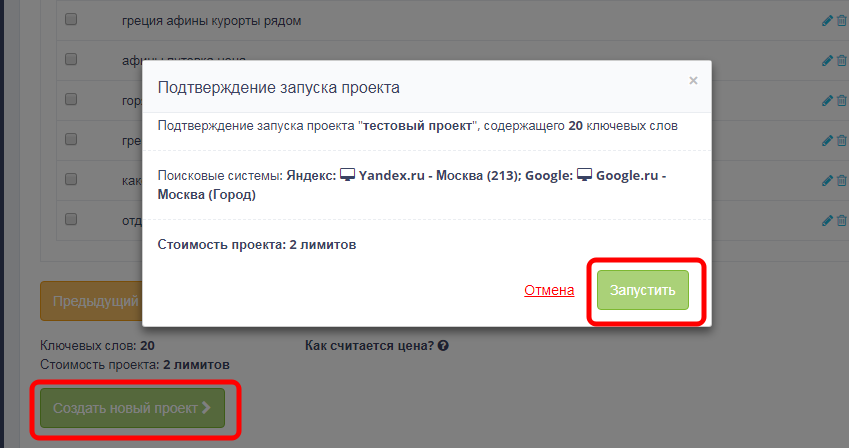This screenshot has width=849, height=448.
Task: Click "Создать новый проект" button
Action: coord(132,408)
